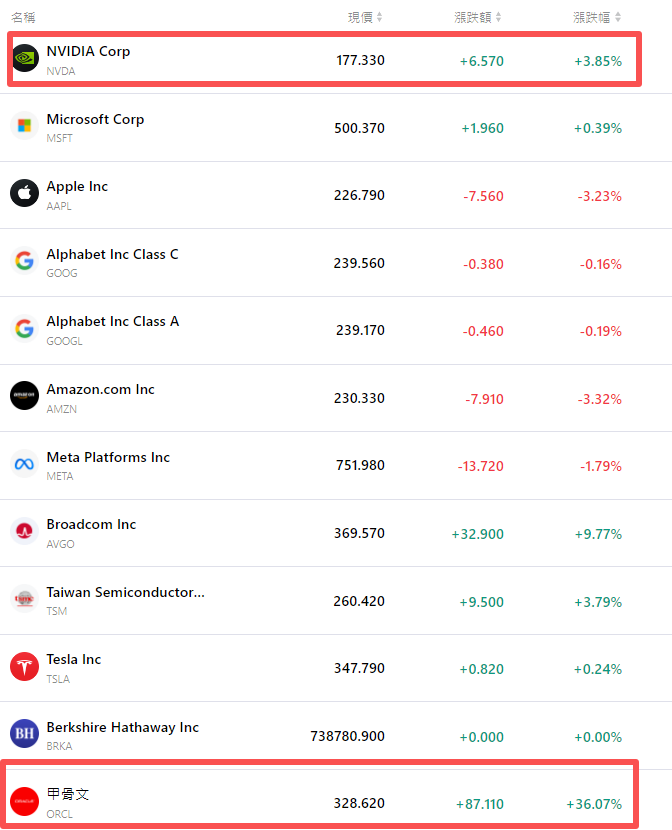This screenshot has height=830, width=672.
Task: Open the Alphabet Inc Class C link
Action: click(112, 254)
